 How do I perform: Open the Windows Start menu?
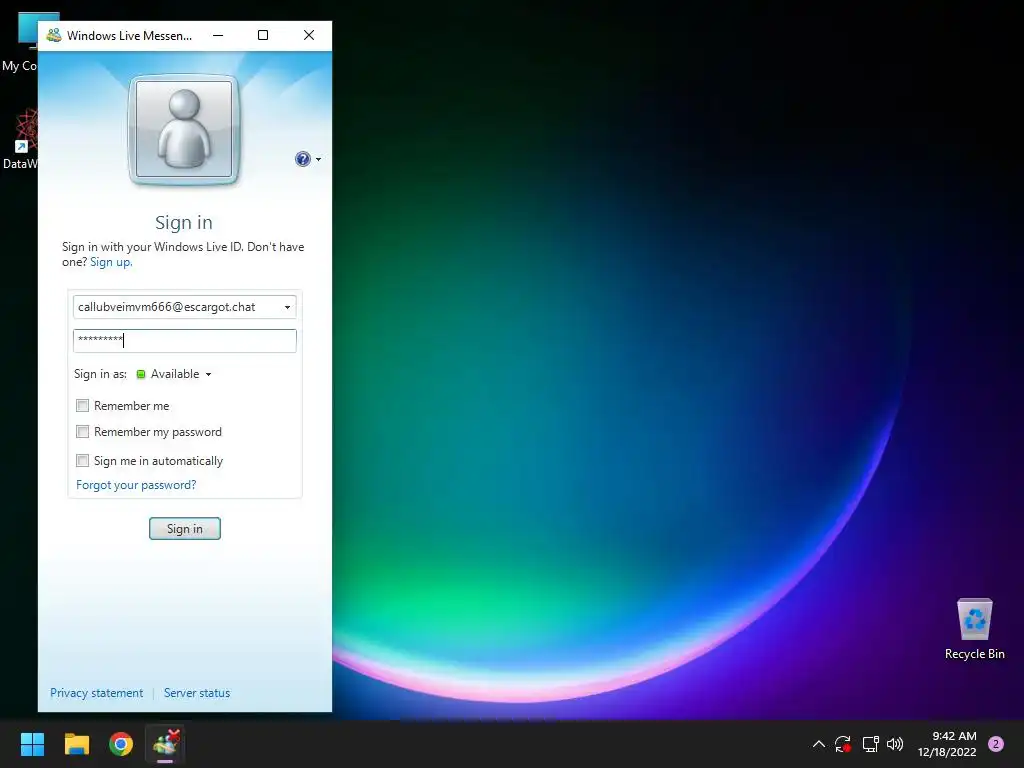point(32,744)
